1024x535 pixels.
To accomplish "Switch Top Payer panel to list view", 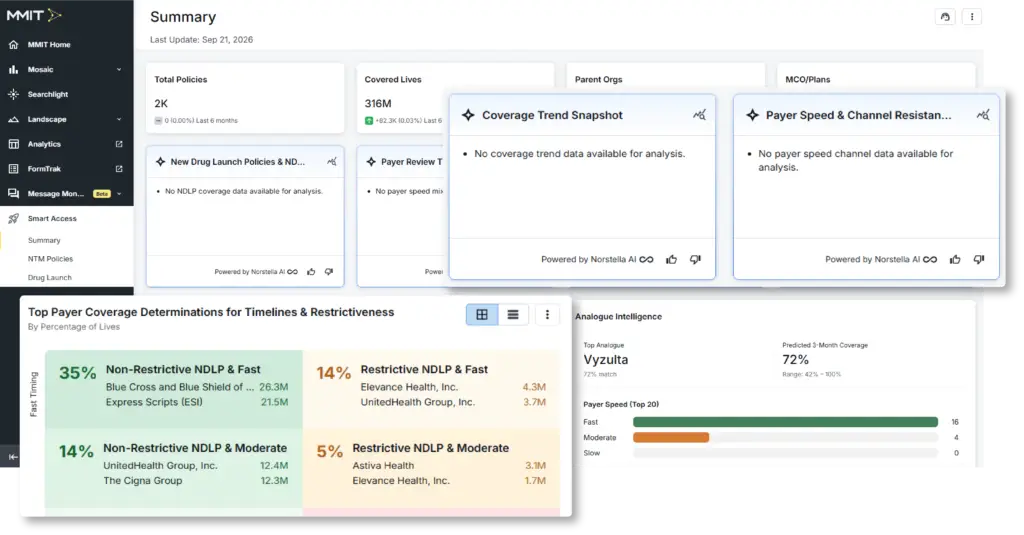I will (x=513, y=315).
